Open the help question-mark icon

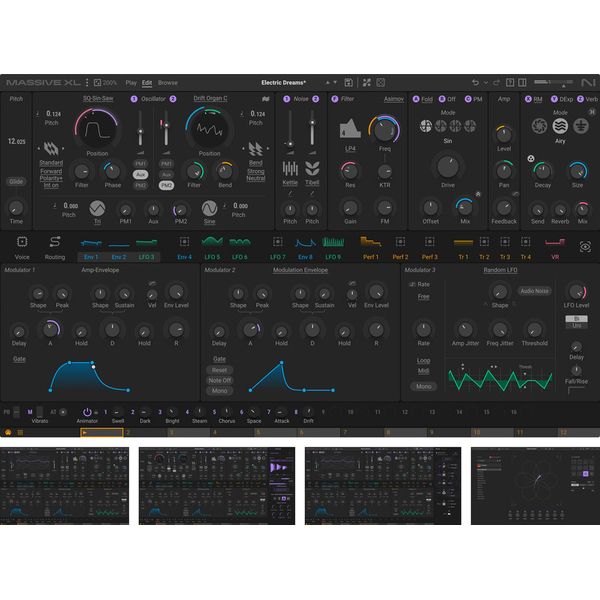pos(510,83)
